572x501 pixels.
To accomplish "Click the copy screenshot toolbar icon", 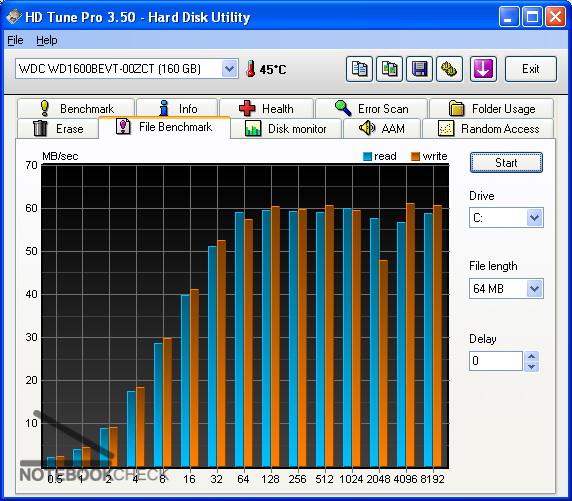I will pyautogui.click(x=389, y=69).
